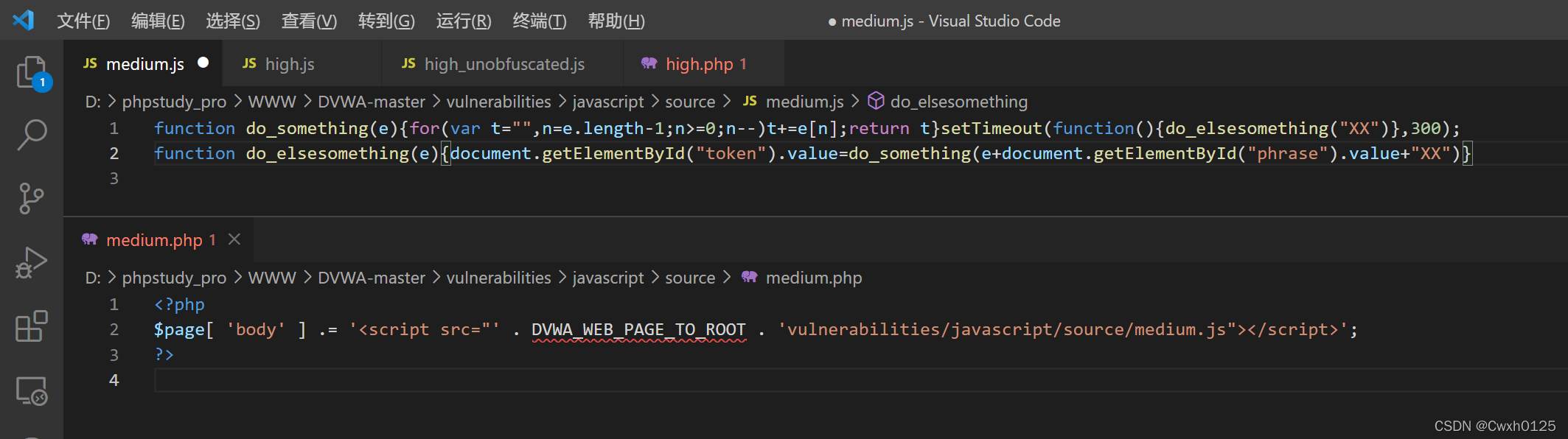Click vulnerabilities in upper breadcrumb

click(498, 102)
